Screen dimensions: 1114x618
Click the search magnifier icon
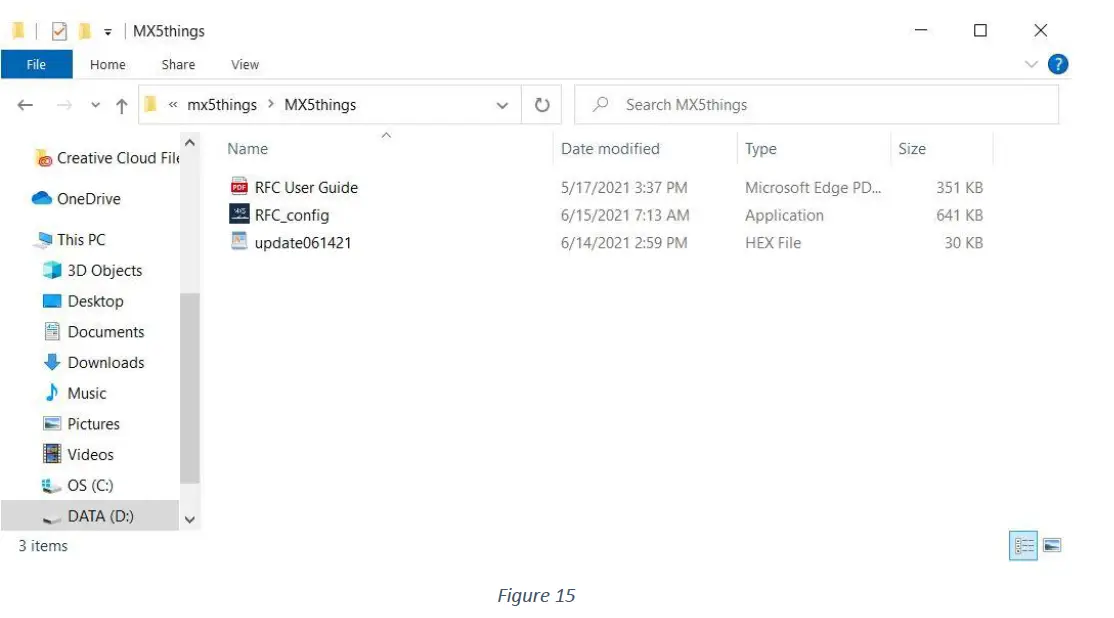coord(601,104)
